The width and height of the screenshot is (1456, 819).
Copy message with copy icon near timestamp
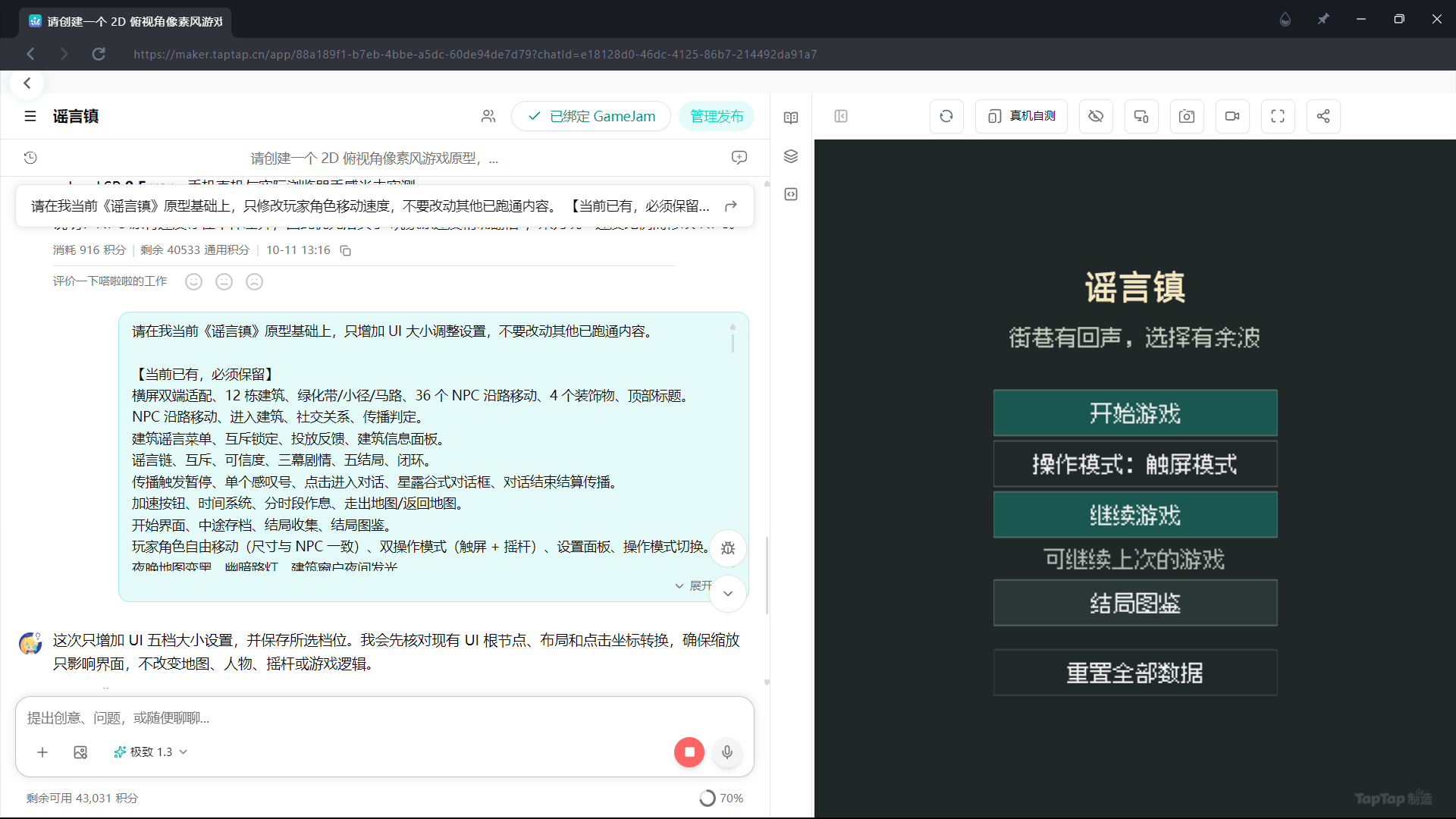346,250
